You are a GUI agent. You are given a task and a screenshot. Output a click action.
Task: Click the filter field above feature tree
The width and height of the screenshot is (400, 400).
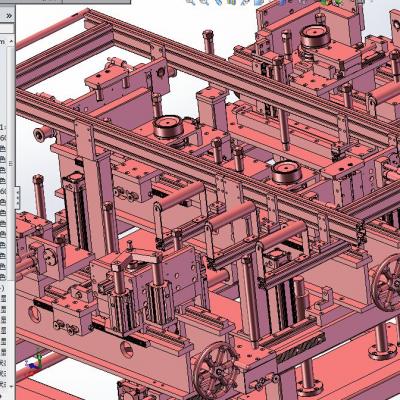[x=7, y=28]
